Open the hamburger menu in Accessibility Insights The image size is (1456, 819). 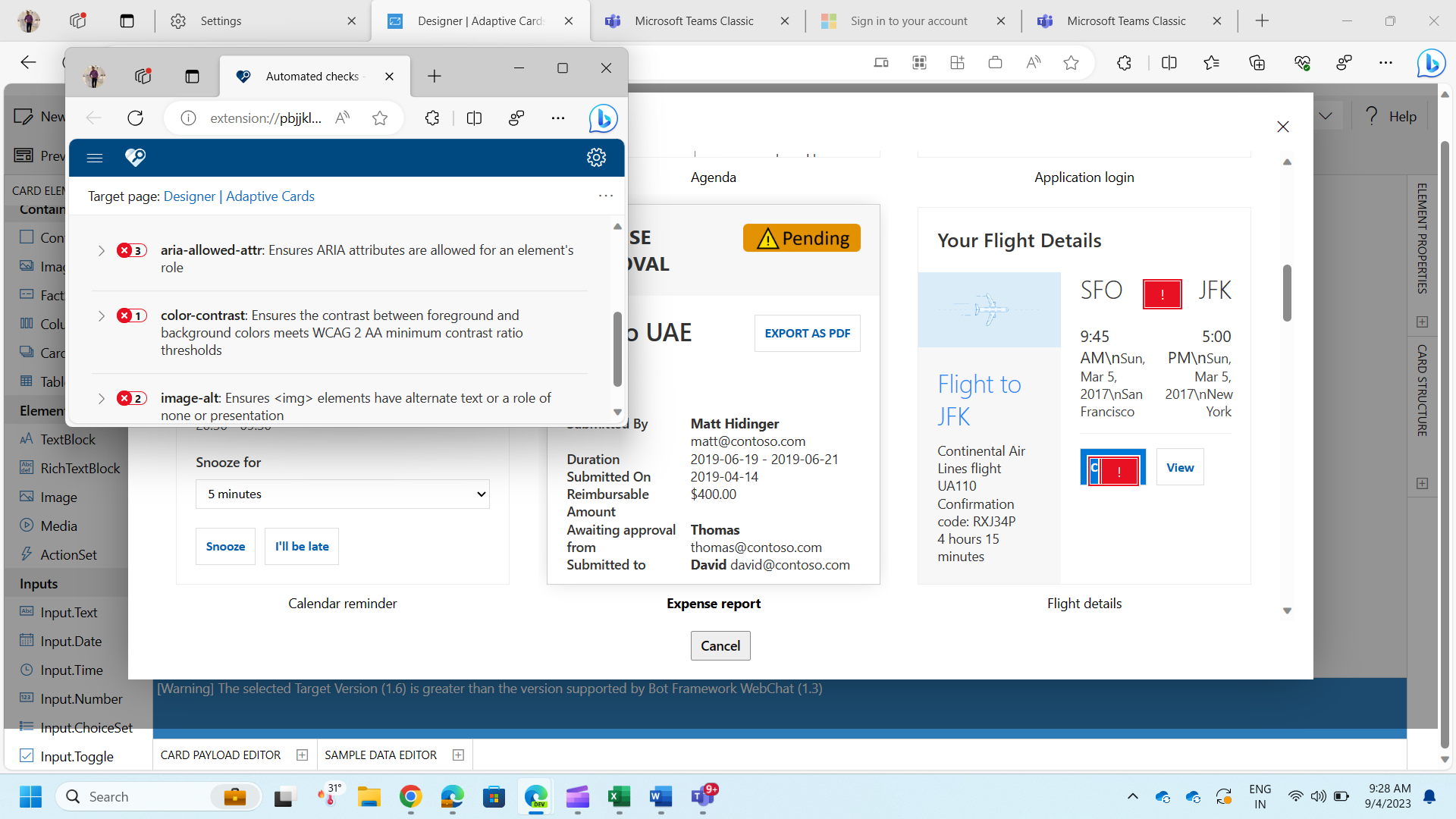click(95, 158)
